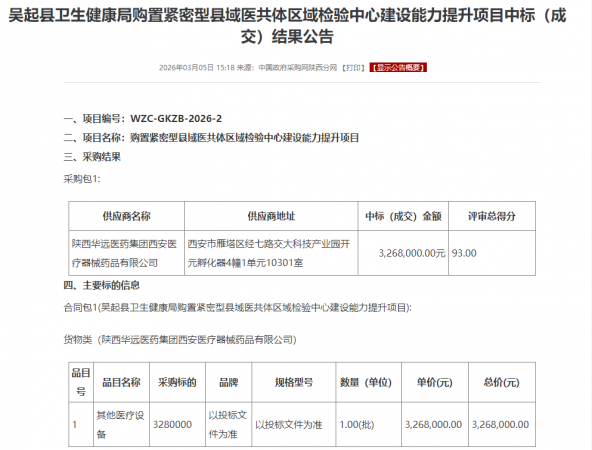Click unit price 3,268,000.00 under 单价
The width and height of the screenshot is (592, 450).
point(433,425)
